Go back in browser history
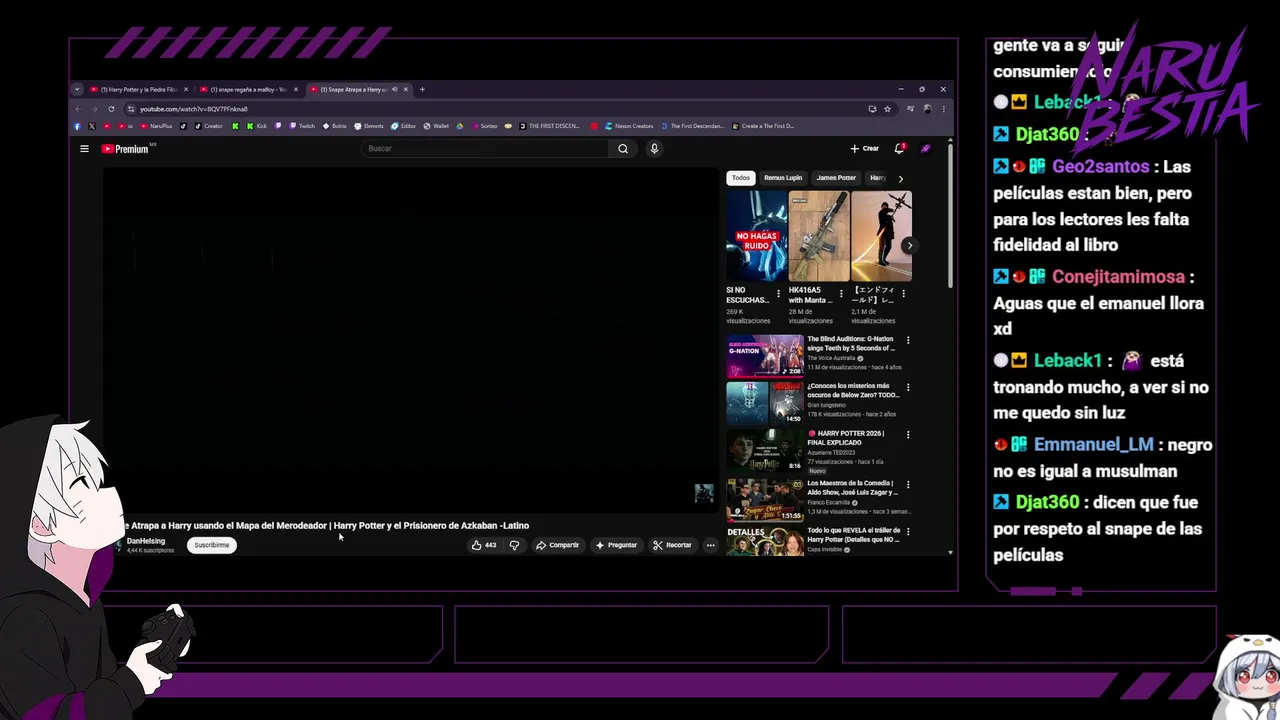 coord(79,109)
